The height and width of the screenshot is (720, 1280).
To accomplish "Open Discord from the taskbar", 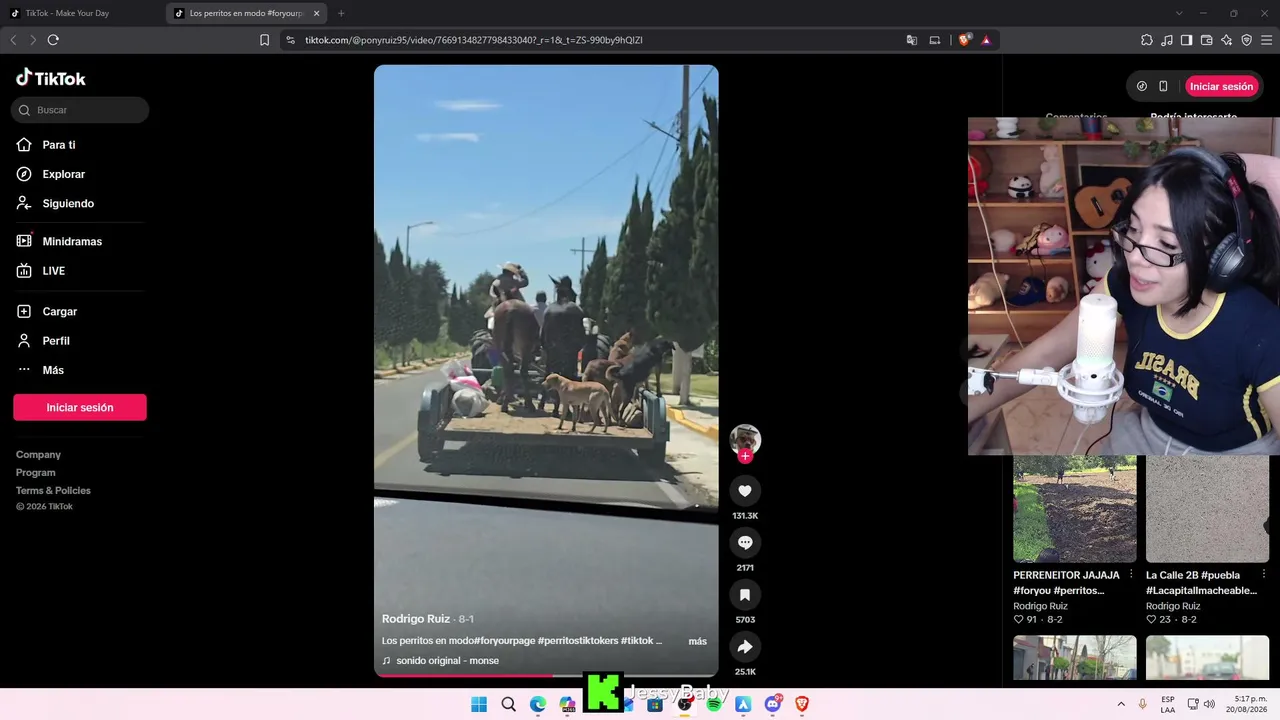I will 773,704.
